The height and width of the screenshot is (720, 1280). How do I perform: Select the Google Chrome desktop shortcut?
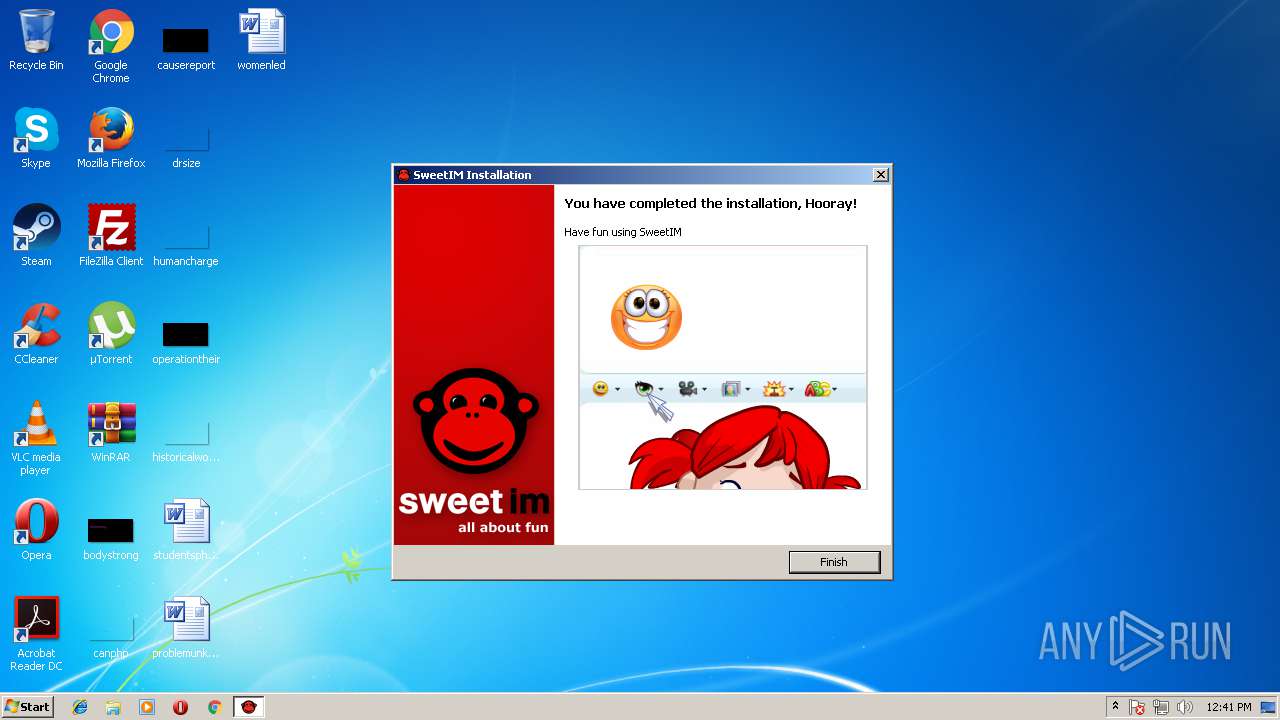[x=111, y=47]
